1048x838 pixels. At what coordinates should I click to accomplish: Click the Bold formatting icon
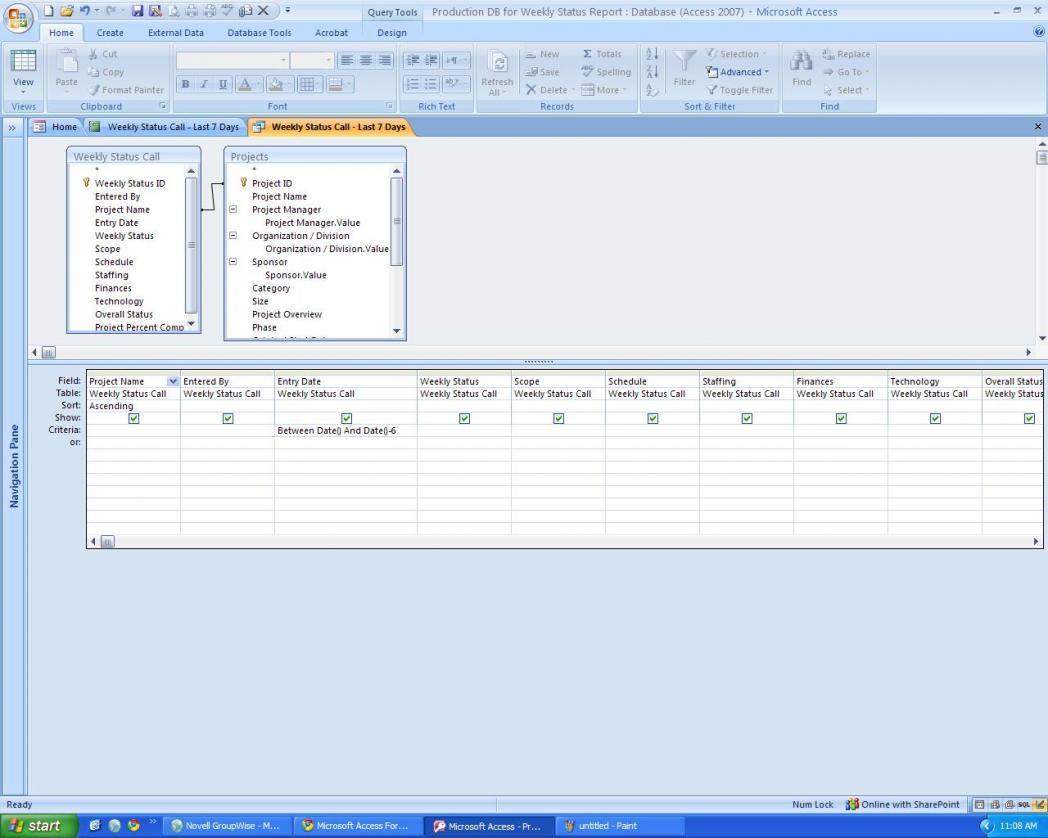pos(185,84)
